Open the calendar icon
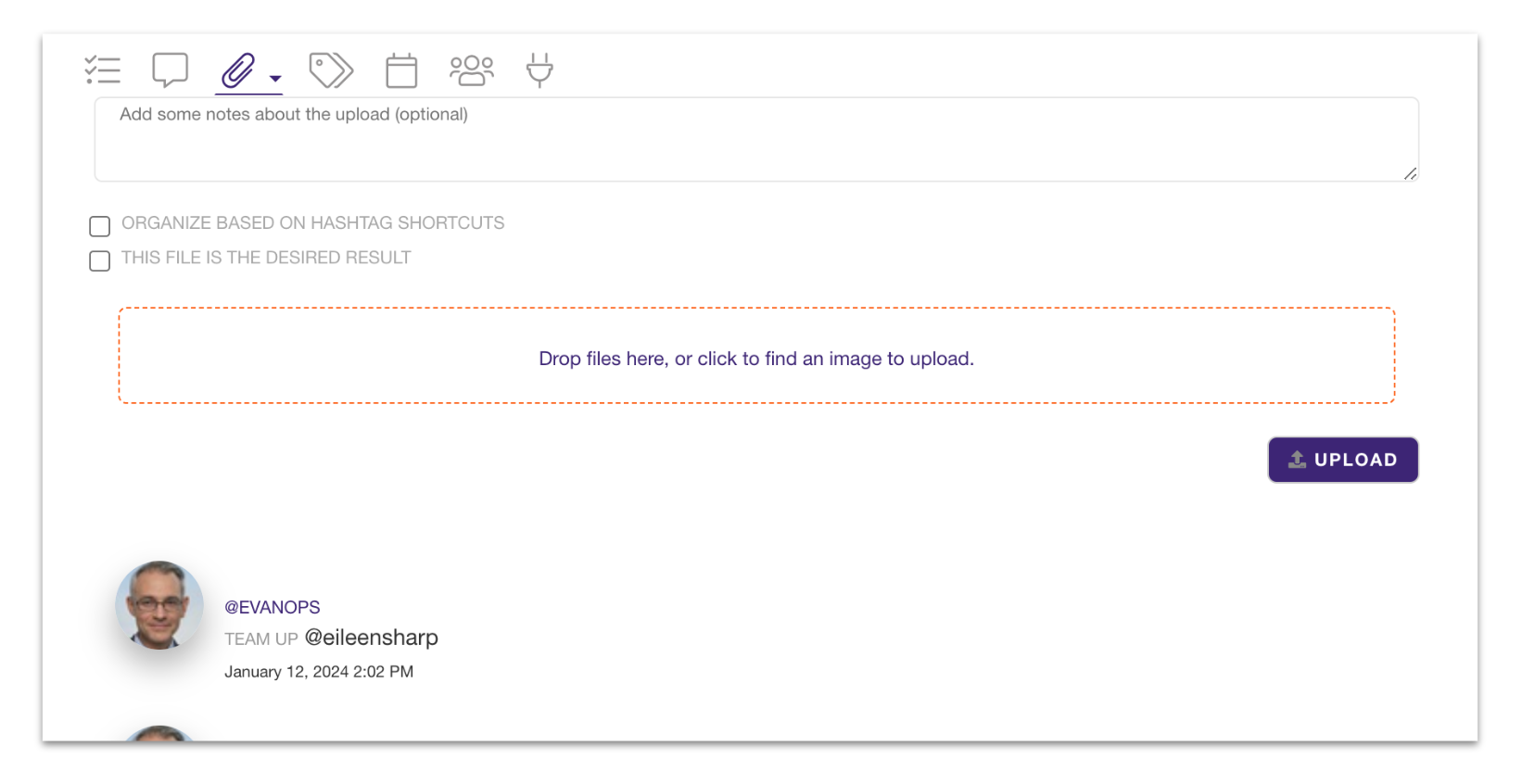This screenshot has width=1522, height=784. (x=401, y=70)
